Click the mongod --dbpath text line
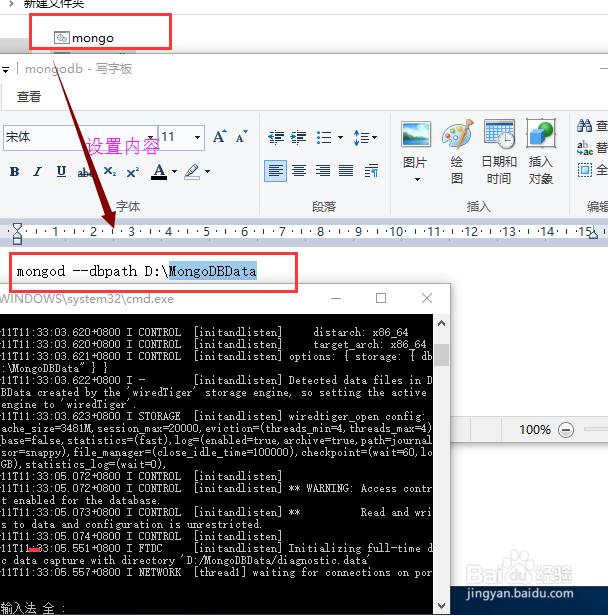This screenshot has height=615, width=608. click(x=137, y=271)
